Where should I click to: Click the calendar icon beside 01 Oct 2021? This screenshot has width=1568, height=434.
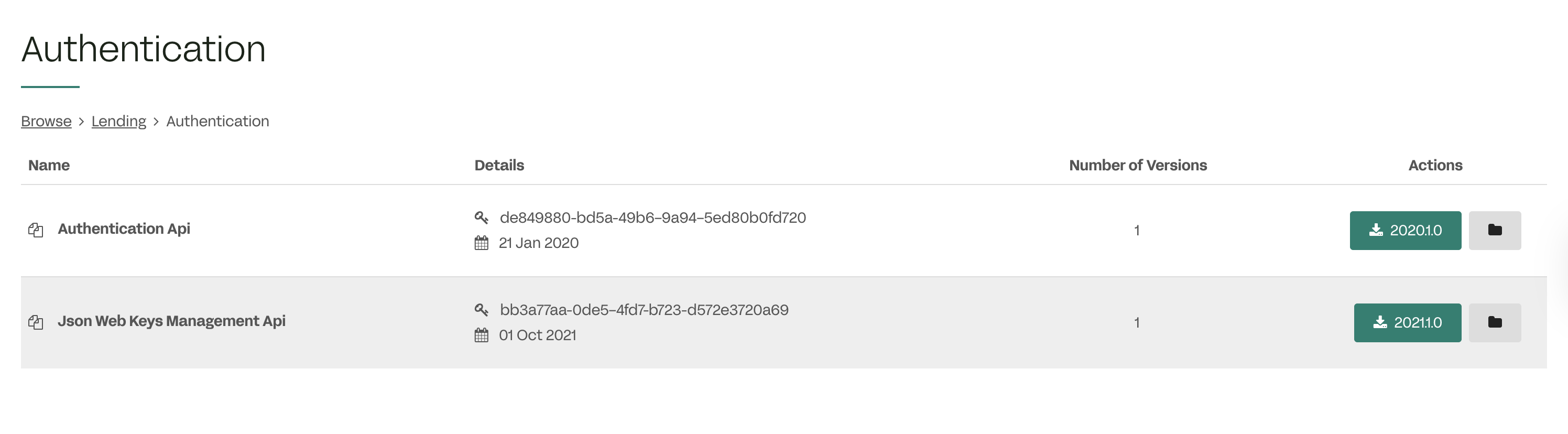(482, 334)
